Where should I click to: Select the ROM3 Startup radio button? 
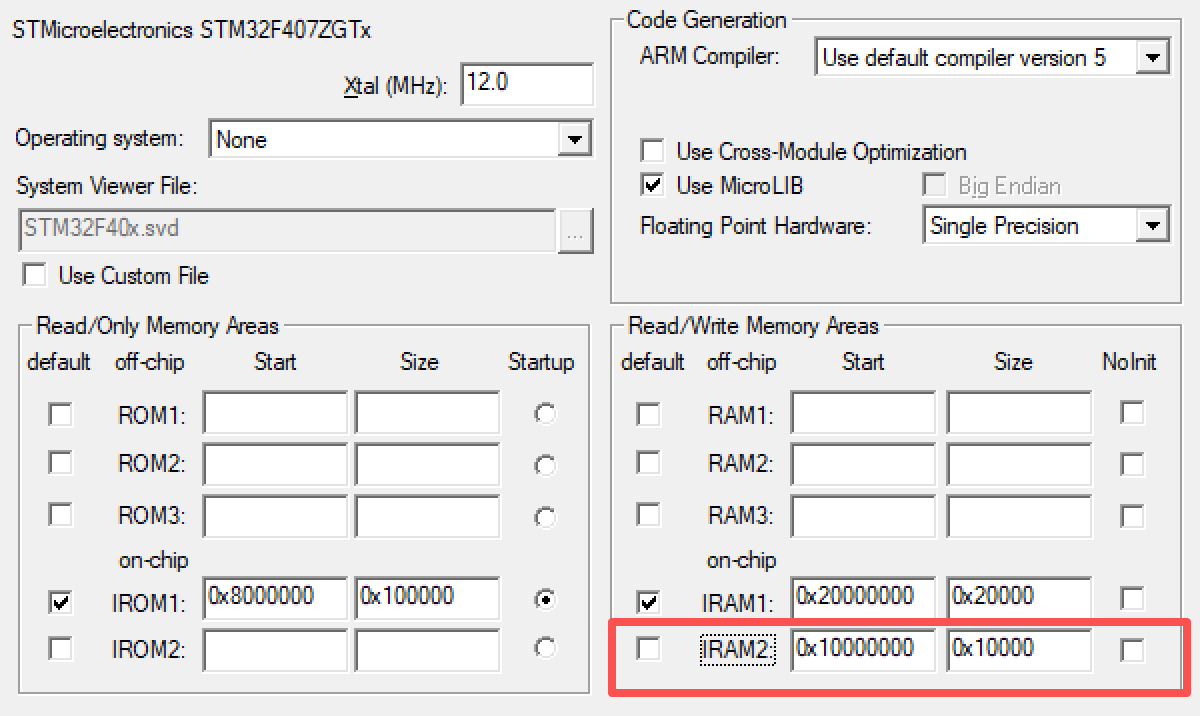tap(545, 517)
